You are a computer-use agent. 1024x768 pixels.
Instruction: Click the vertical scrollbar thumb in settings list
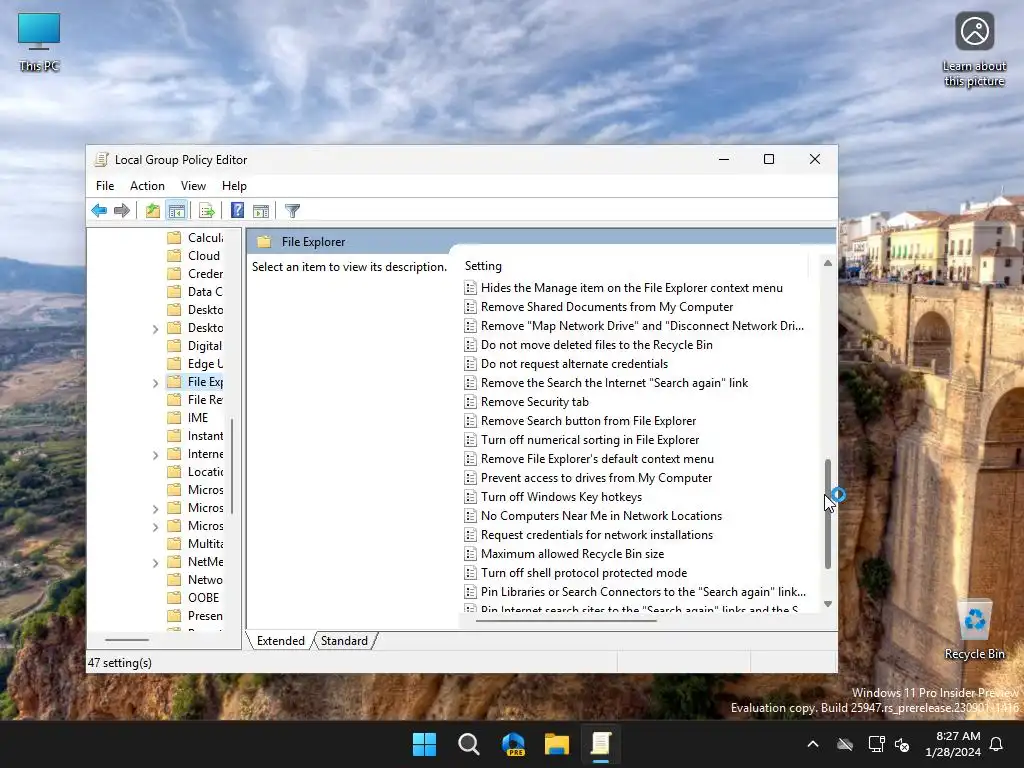[827, 513]
